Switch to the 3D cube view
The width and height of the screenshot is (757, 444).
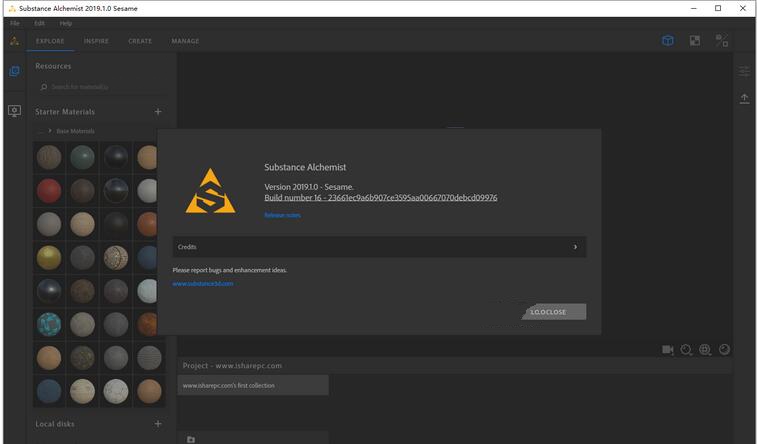pos(668,41)
